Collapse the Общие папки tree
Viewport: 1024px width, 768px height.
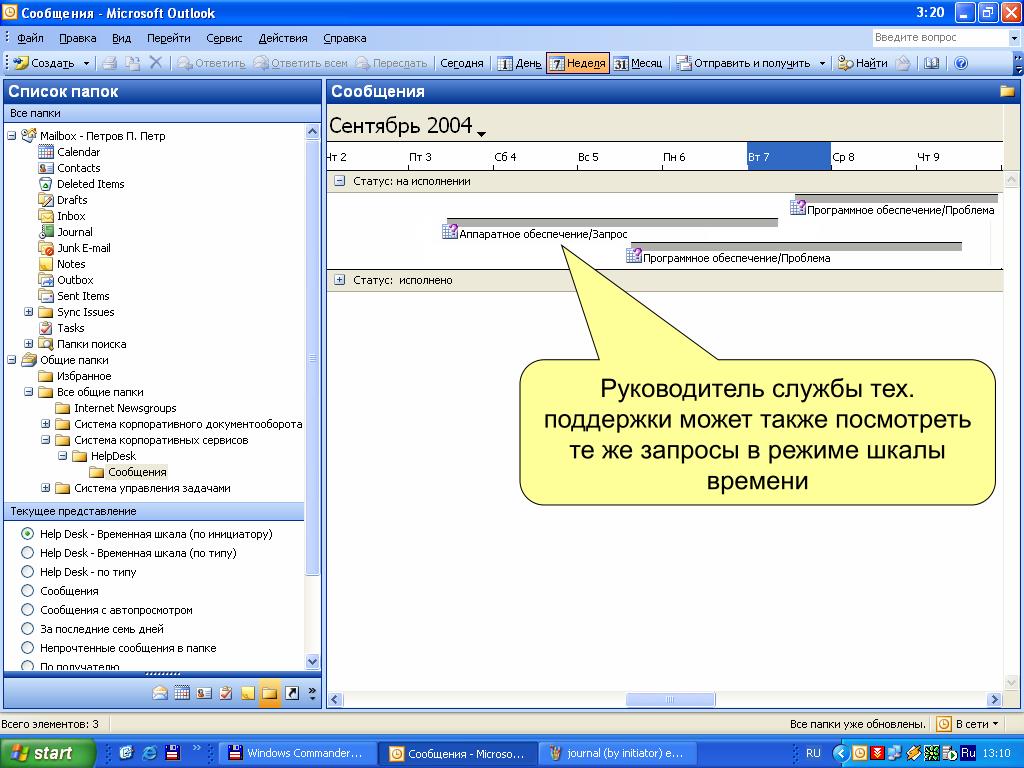tap(12, 360)
